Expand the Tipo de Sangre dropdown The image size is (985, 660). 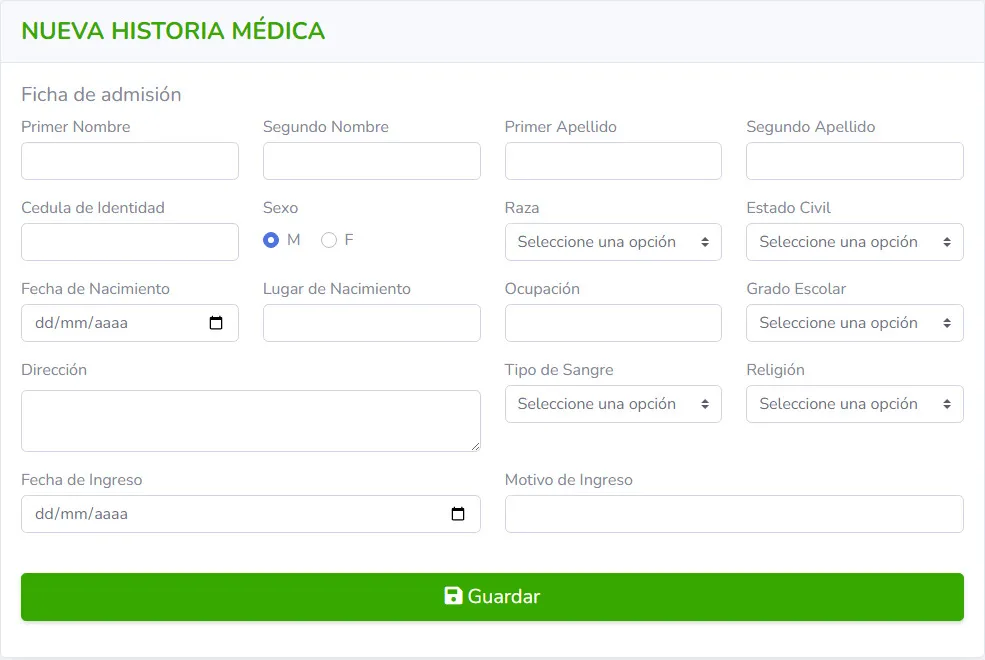[613, 404]
